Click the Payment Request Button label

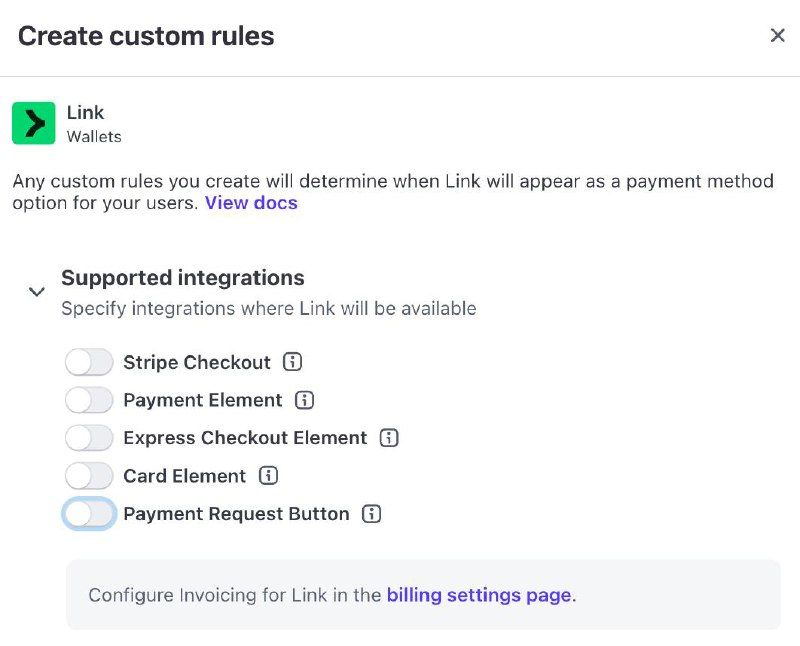236,514
